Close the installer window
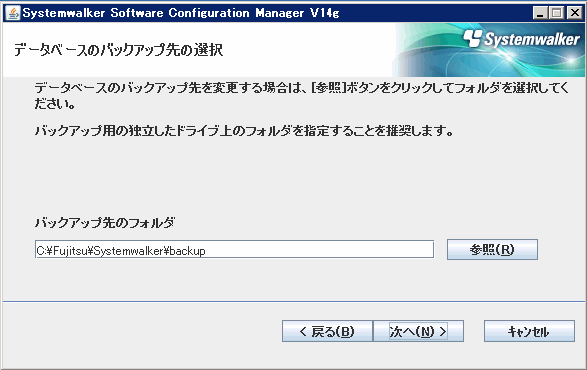The image size is (587, 370). click(x=575, y=13)
